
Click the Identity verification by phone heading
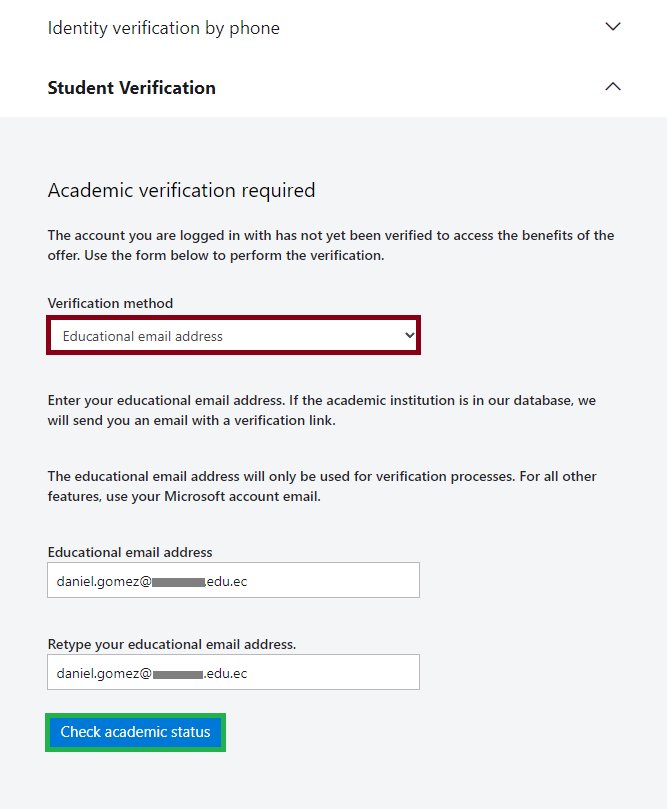[164, 28]
